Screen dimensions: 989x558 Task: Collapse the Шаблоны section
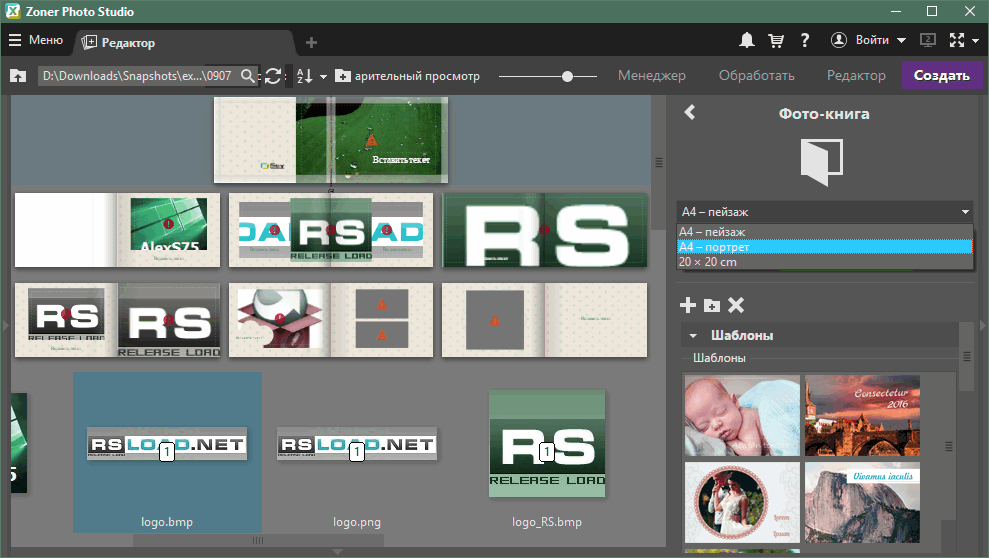(693, 335)
